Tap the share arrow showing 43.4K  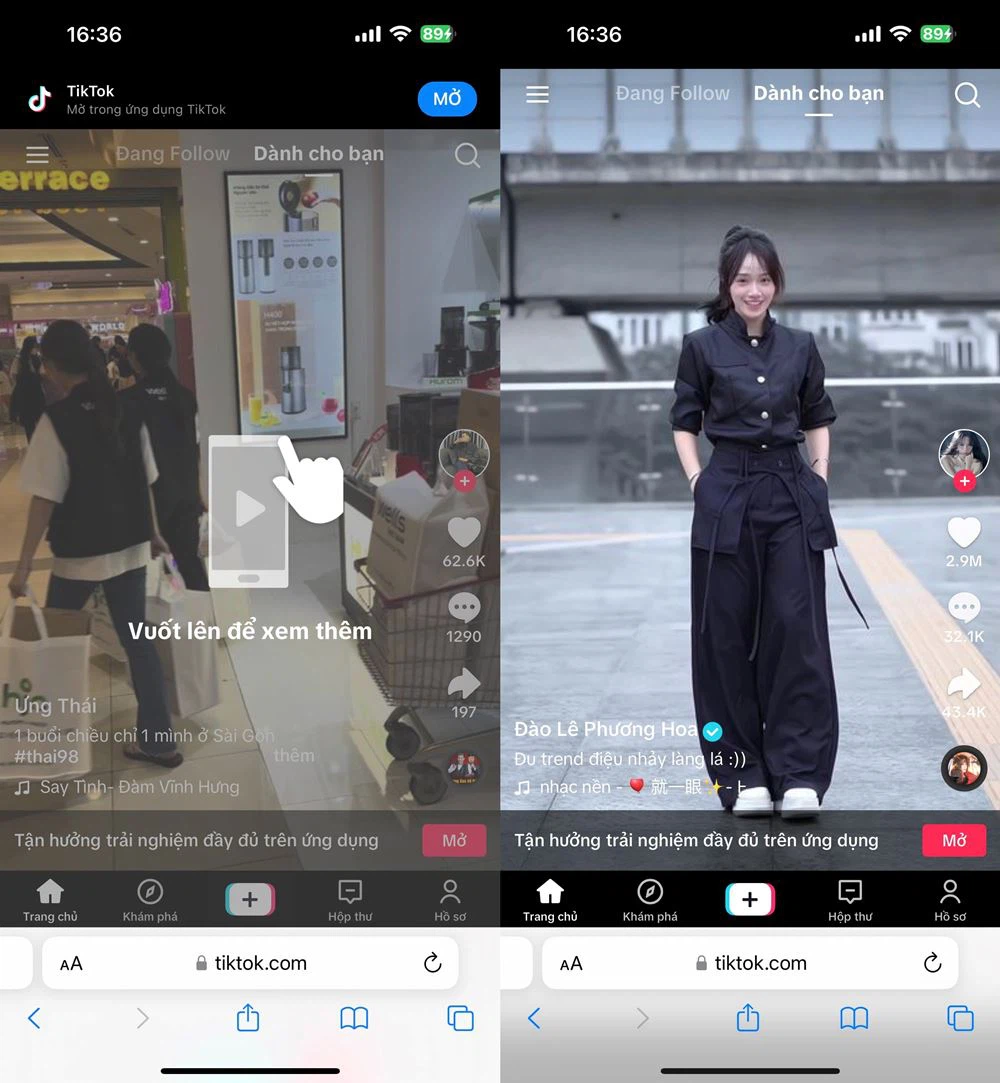pos(963,685)
